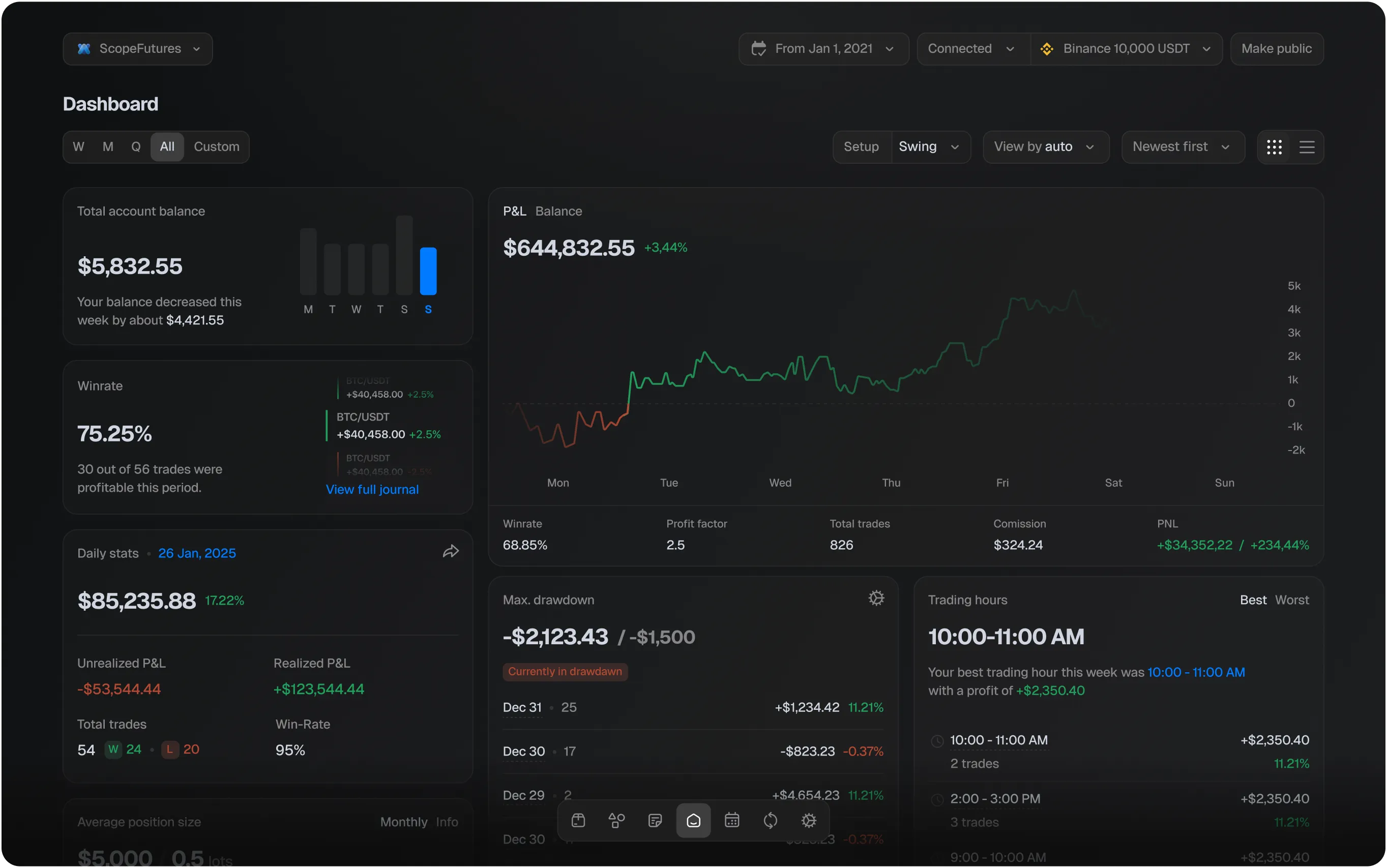
Task: Click the 10:00 - 11:00 AM blue link text
Action: 1196,672
